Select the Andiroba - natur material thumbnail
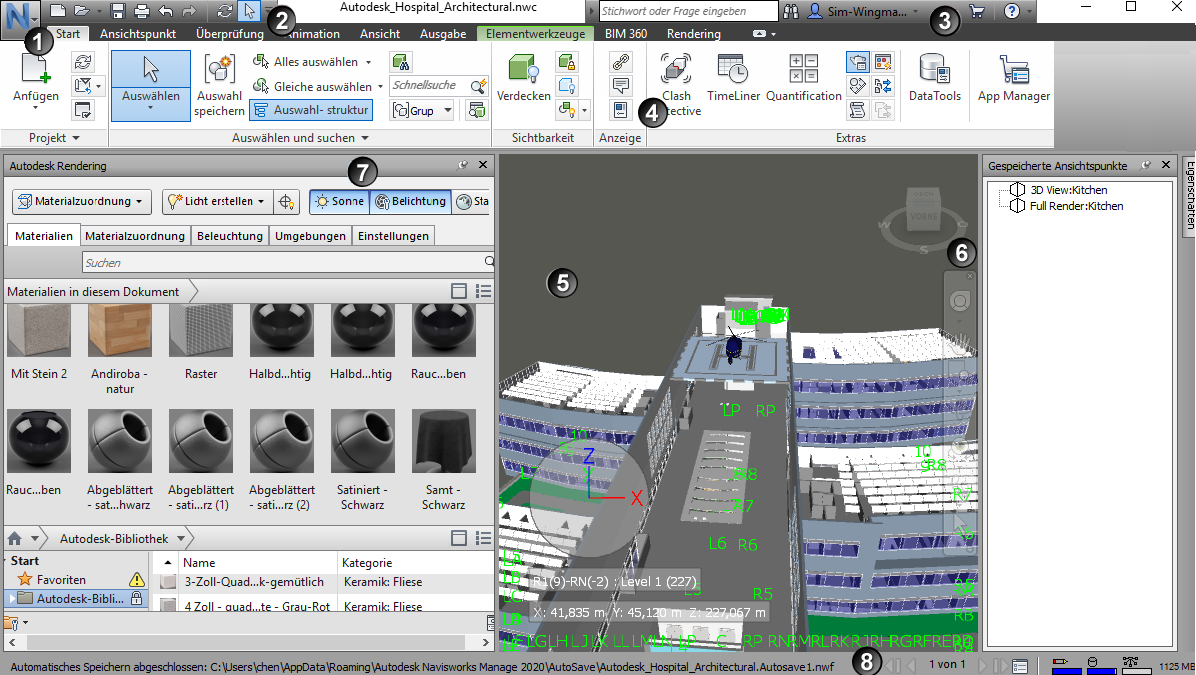This screenshot has height=675, width=1196. (120, 330)
